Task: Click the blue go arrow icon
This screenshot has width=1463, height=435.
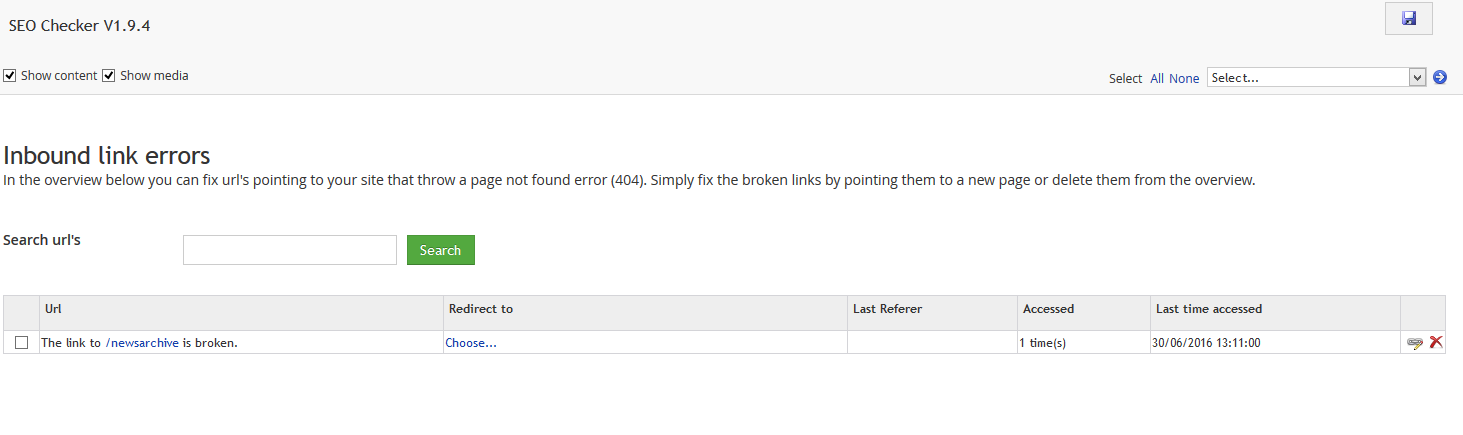Action: click(x=1440, y=77)
